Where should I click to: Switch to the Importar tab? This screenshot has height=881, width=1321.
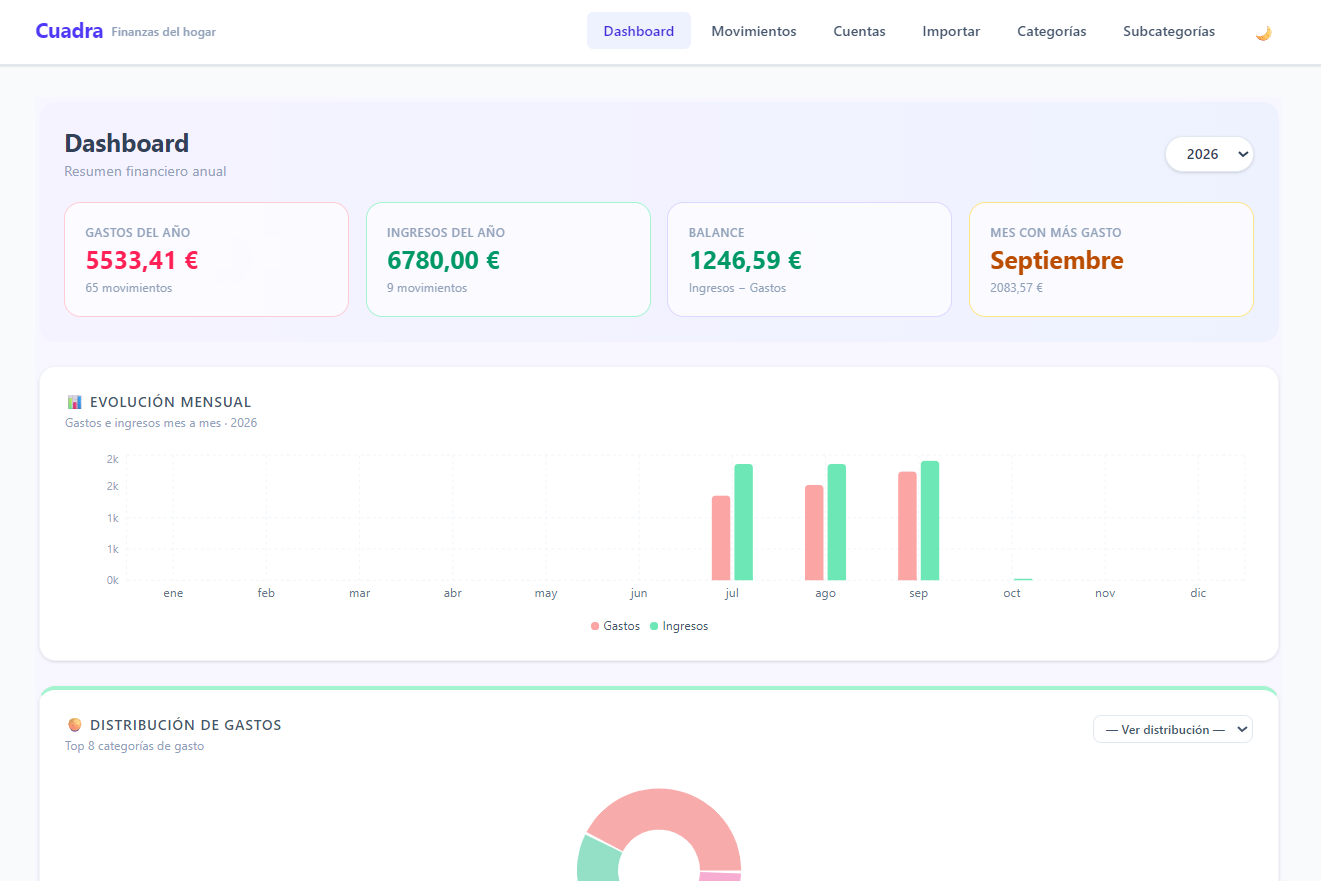951,31
